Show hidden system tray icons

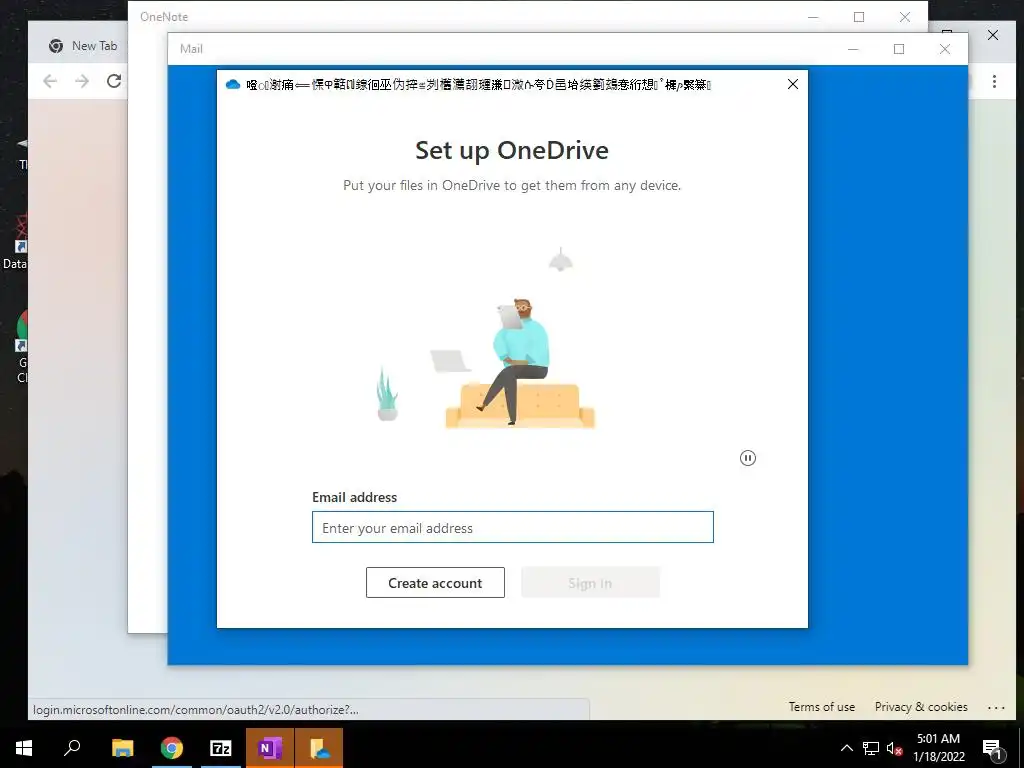846,748
